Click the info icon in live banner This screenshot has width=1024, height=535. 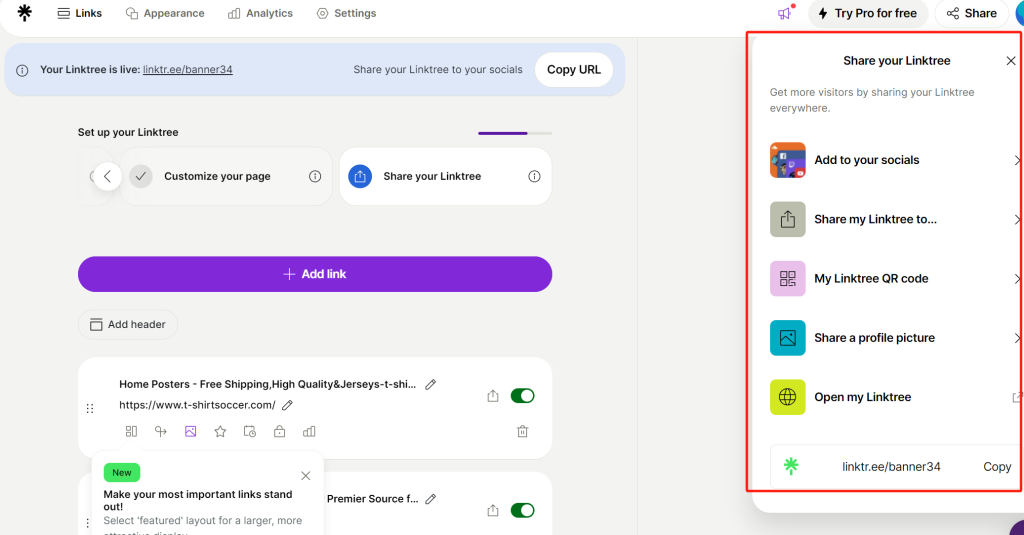(22, 70)
